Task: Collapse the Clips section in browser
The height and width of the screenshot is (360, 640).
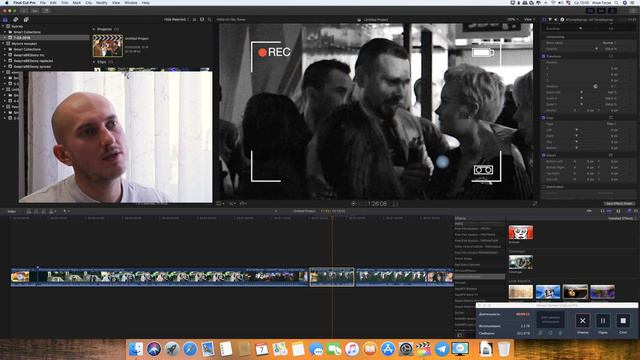Action: pyautogui.click(x=94, y=62)
